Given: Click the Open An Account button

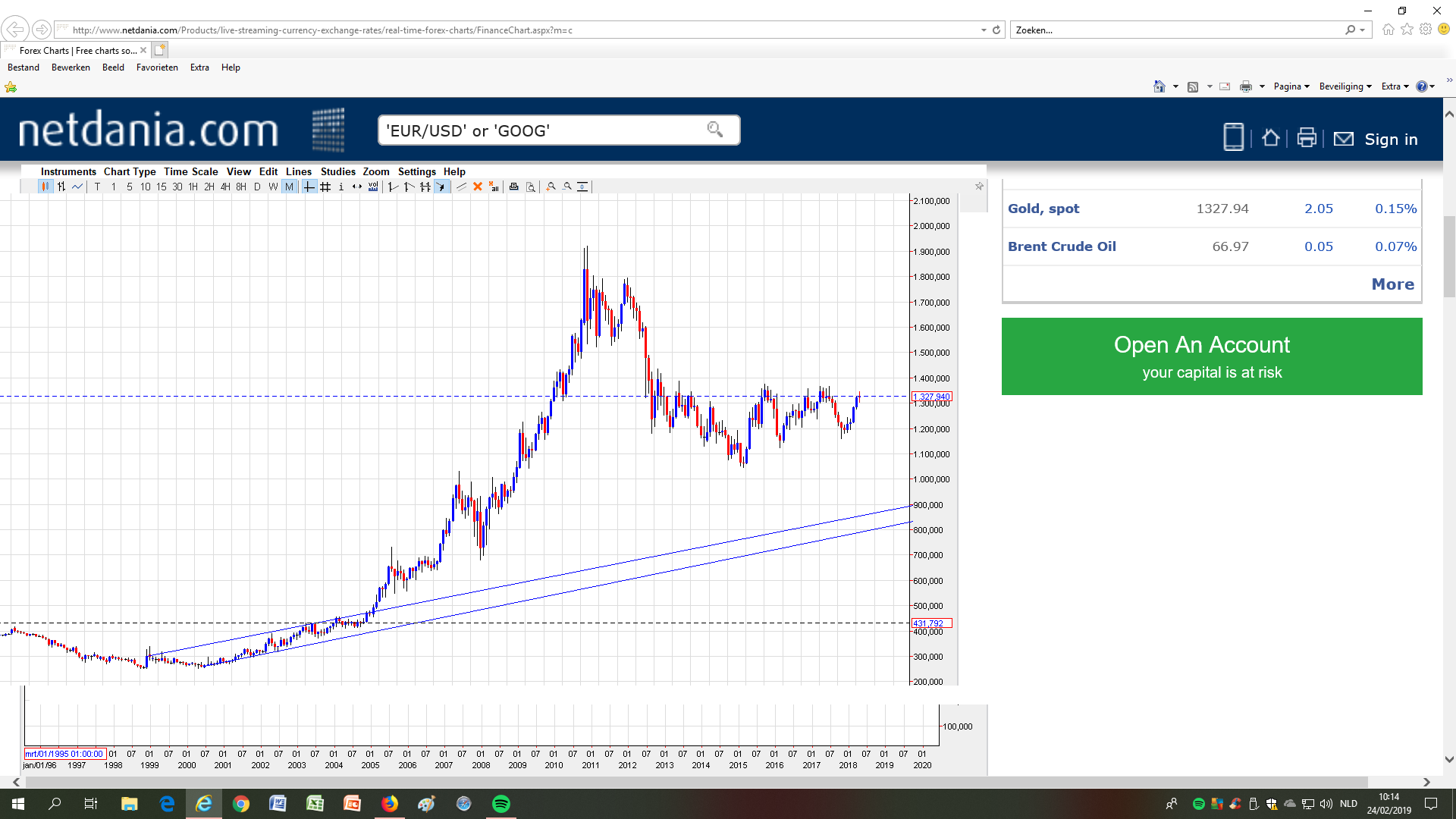Looking at the screenshot, I should click(x=1211, y=356).
